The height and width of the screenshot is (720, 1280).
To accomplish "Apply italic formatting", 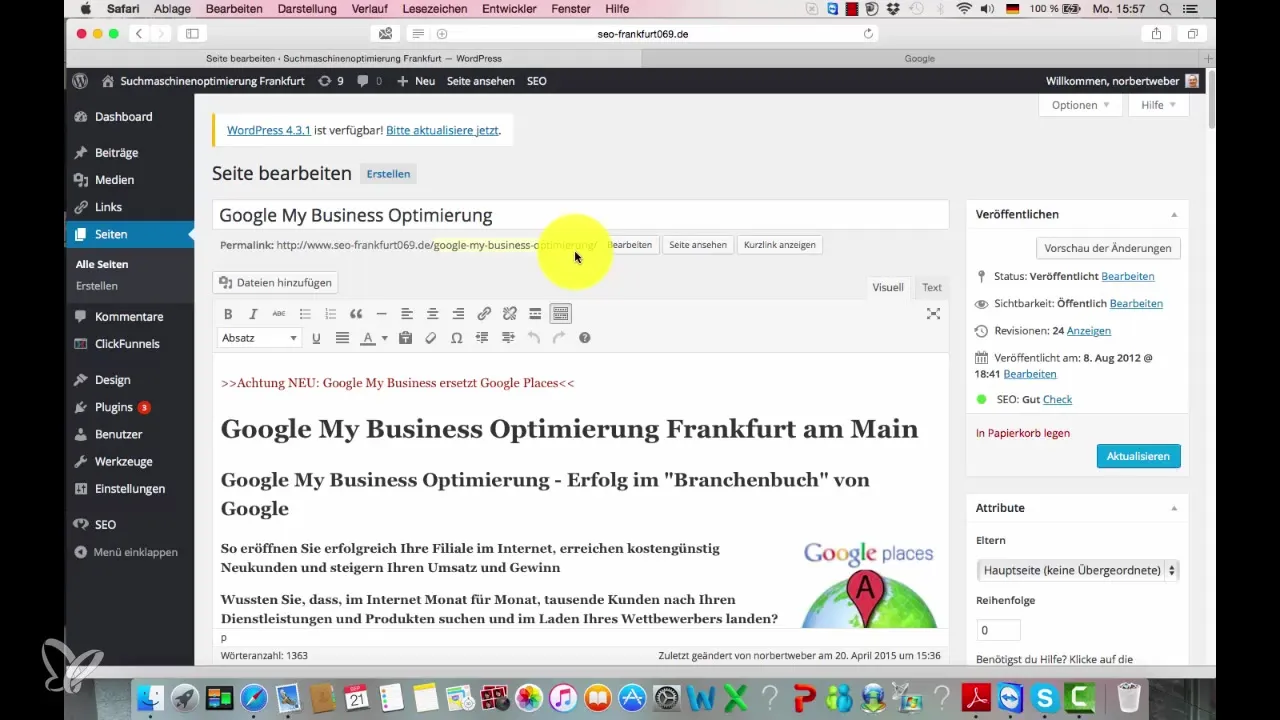I will 253,313.
